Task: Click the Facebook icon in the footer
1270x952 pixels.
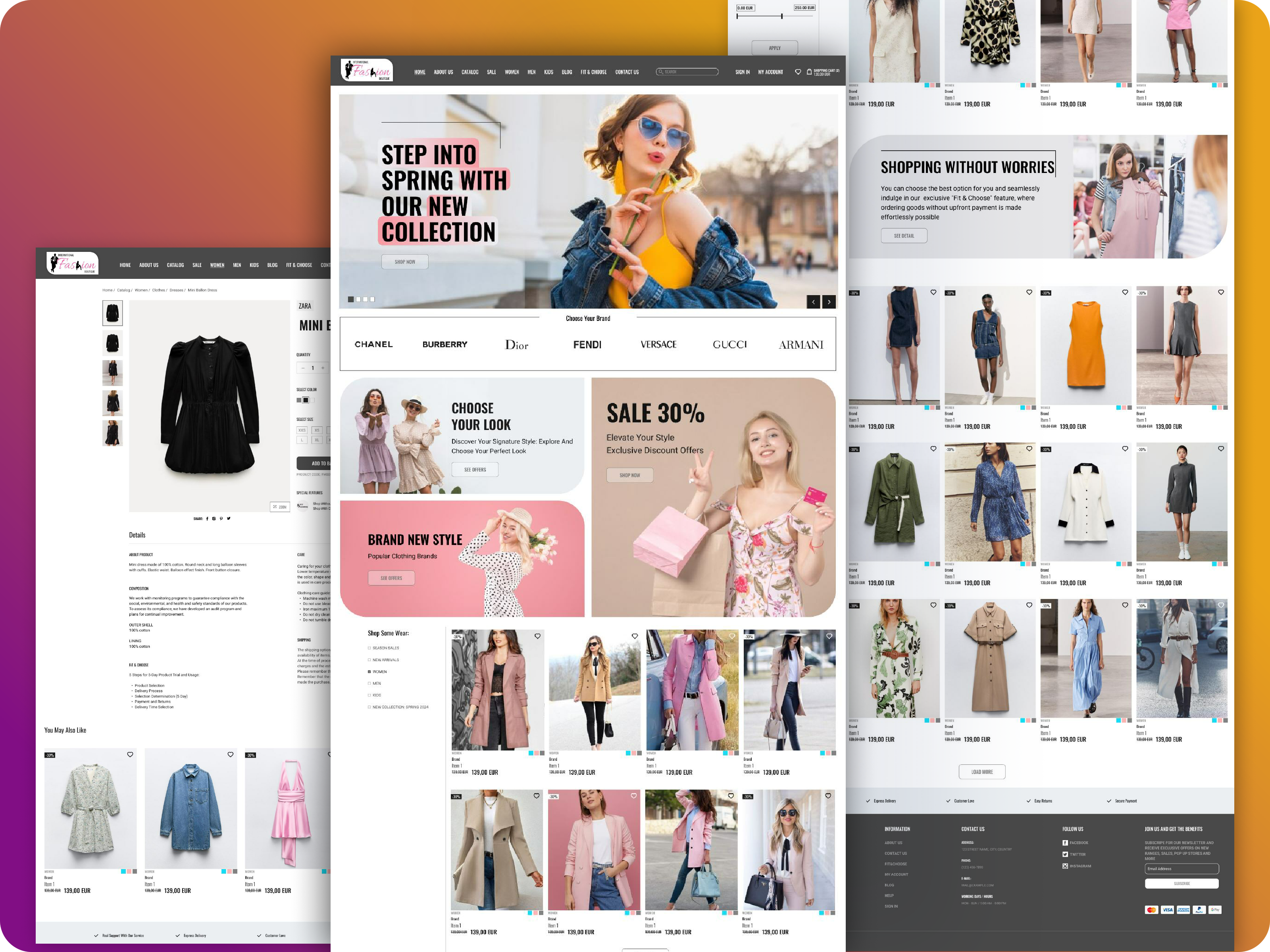Action: (1065, 843)
